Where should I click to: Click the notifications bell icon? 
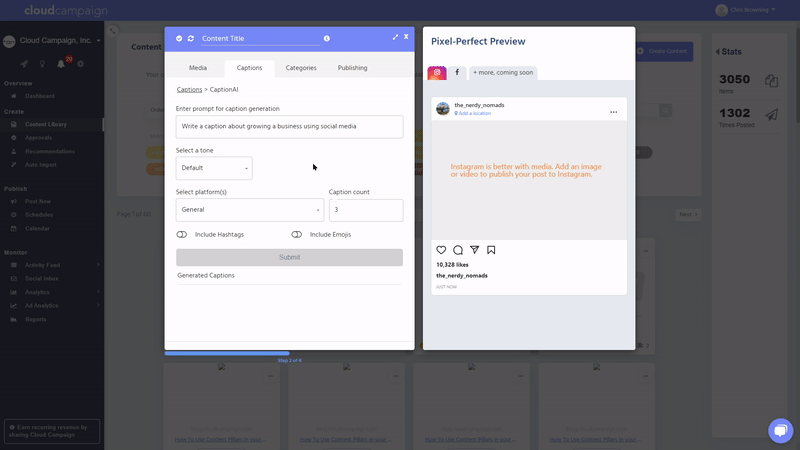point(61,64)
